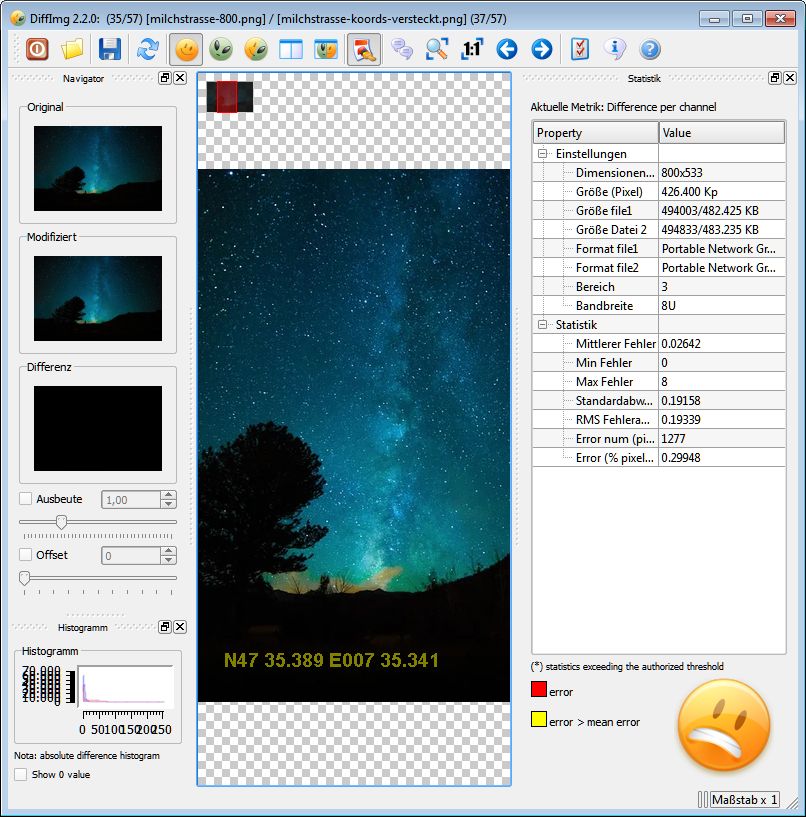Float the Statistik panel

(x=775, y=78)
